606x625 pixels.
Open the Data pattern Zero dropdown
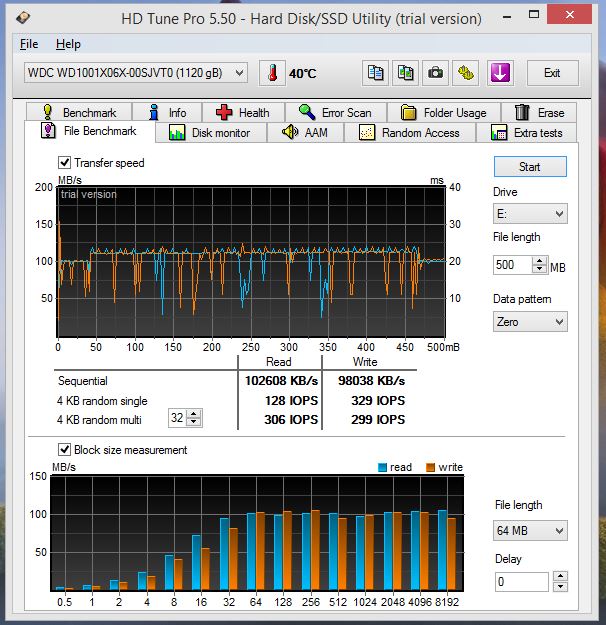pos(530,322)
